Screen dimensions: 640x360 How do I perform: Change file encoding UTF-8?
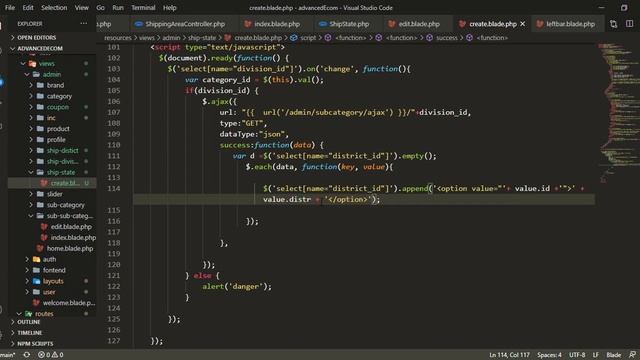coord(577,355)
